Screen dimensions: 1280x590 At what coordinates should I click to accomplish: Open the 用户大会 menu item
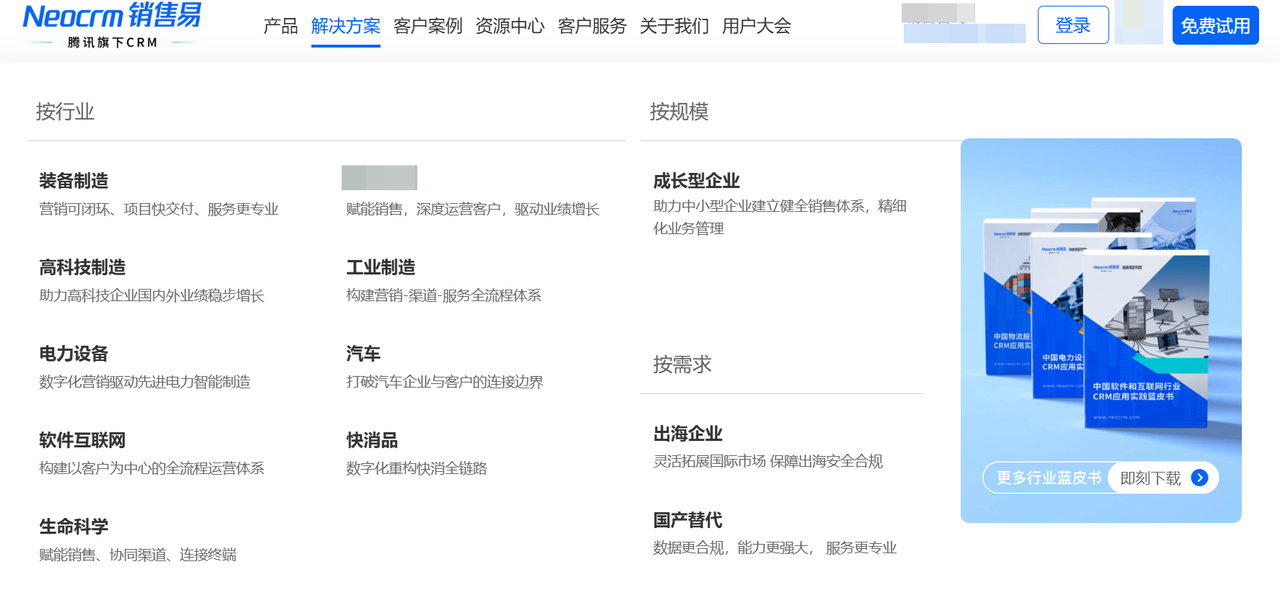pos(754,27)
